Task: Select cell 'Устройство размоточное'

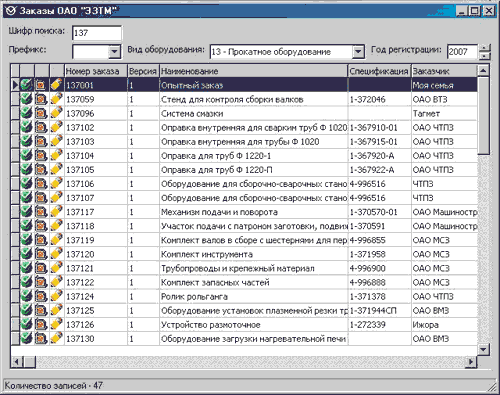Action: coord(253,324)
